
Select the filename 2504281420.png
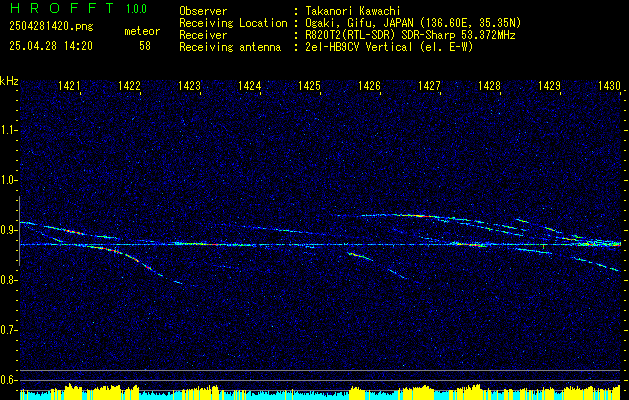click(x=51, y=27)
